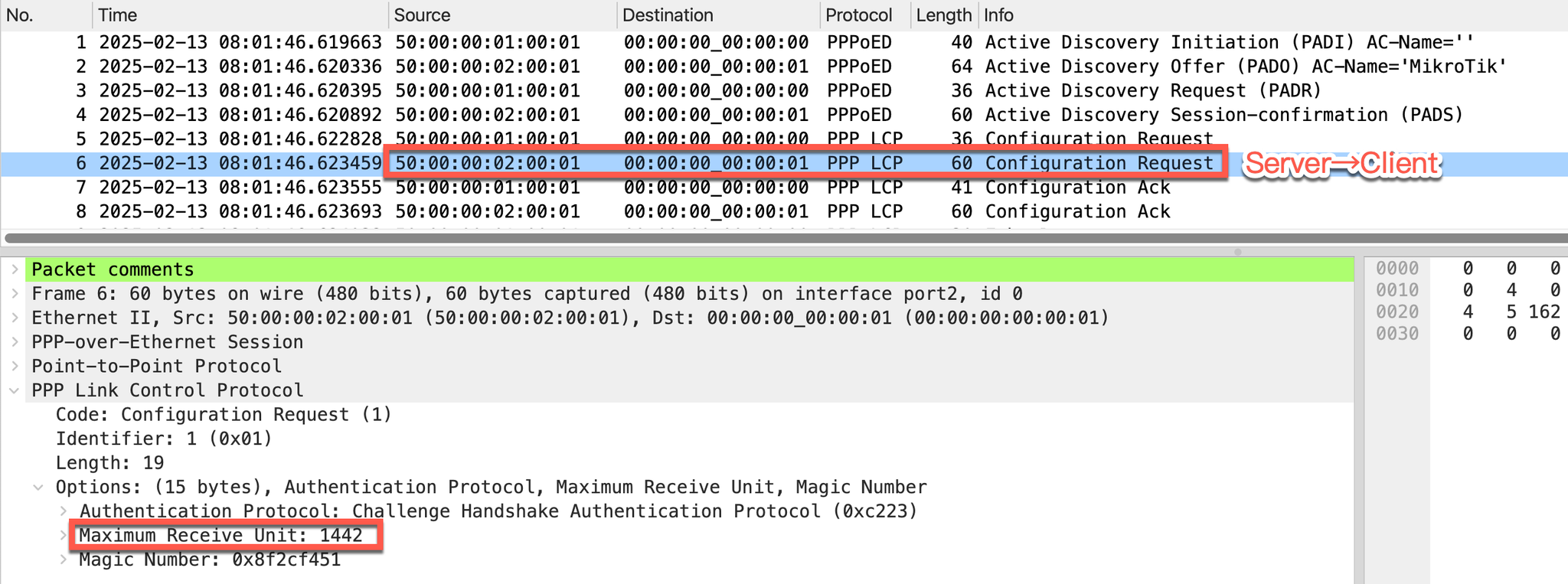This screenshot has height=584, width=1568.
Task: Select packet 6 Configuration Request row
Action: pyautogui.click(x=784, y=163)
